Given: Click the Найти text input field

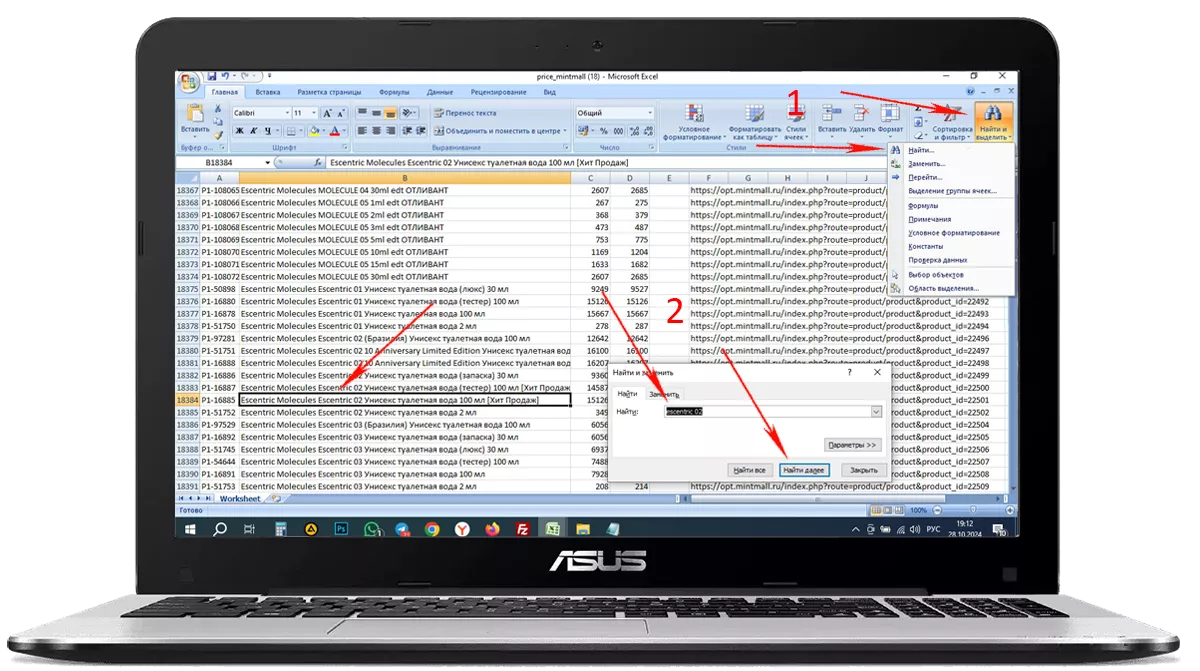Looking at the screenshot, I should coord(768,411).
